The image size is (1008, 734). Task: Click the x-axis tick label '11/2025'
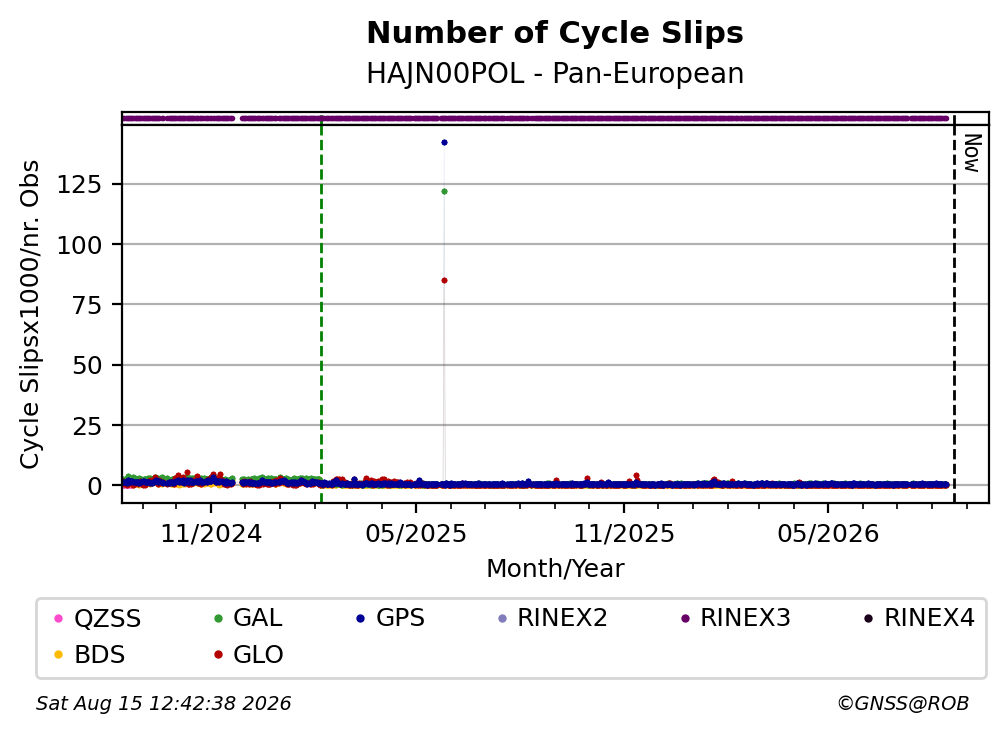pos(624,534)
